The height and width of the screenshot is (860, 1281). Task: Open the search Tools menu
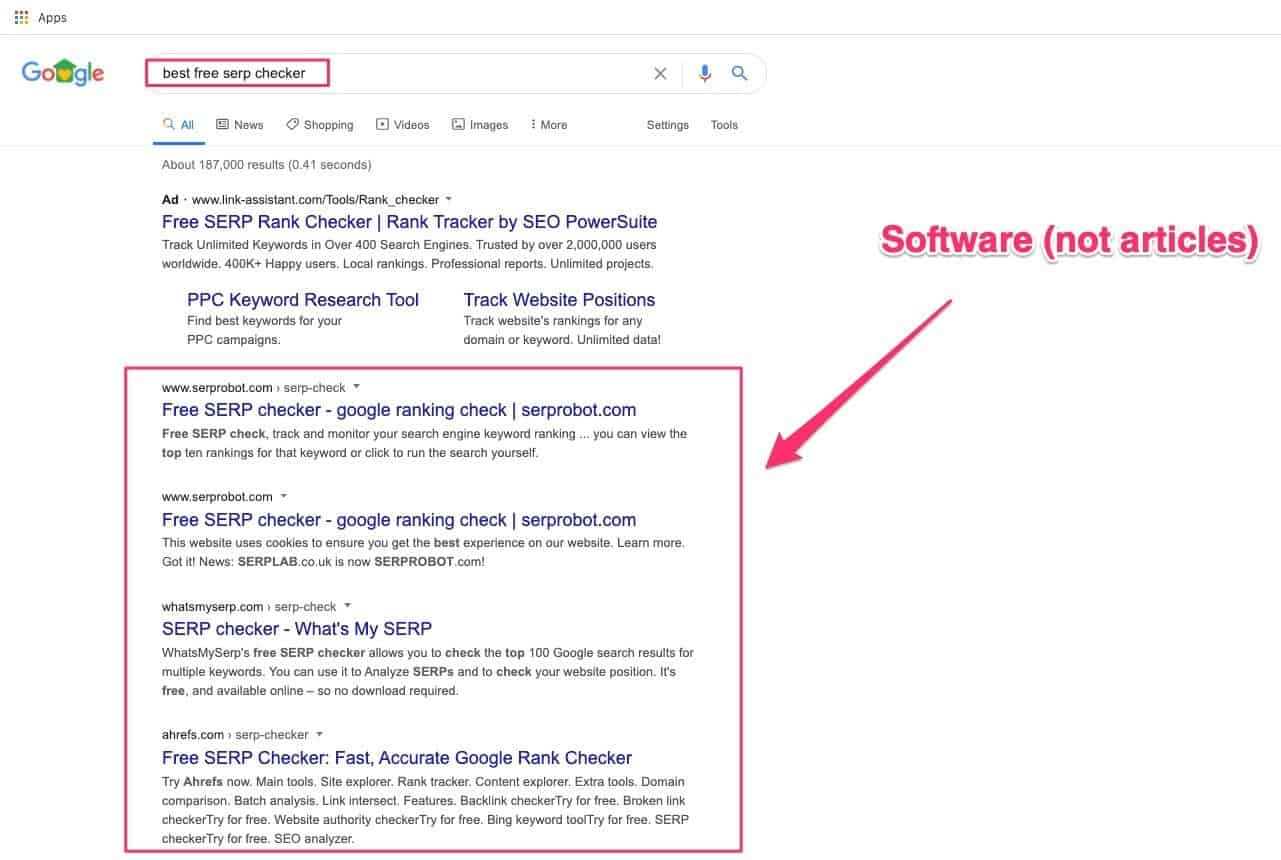[723, 125]
